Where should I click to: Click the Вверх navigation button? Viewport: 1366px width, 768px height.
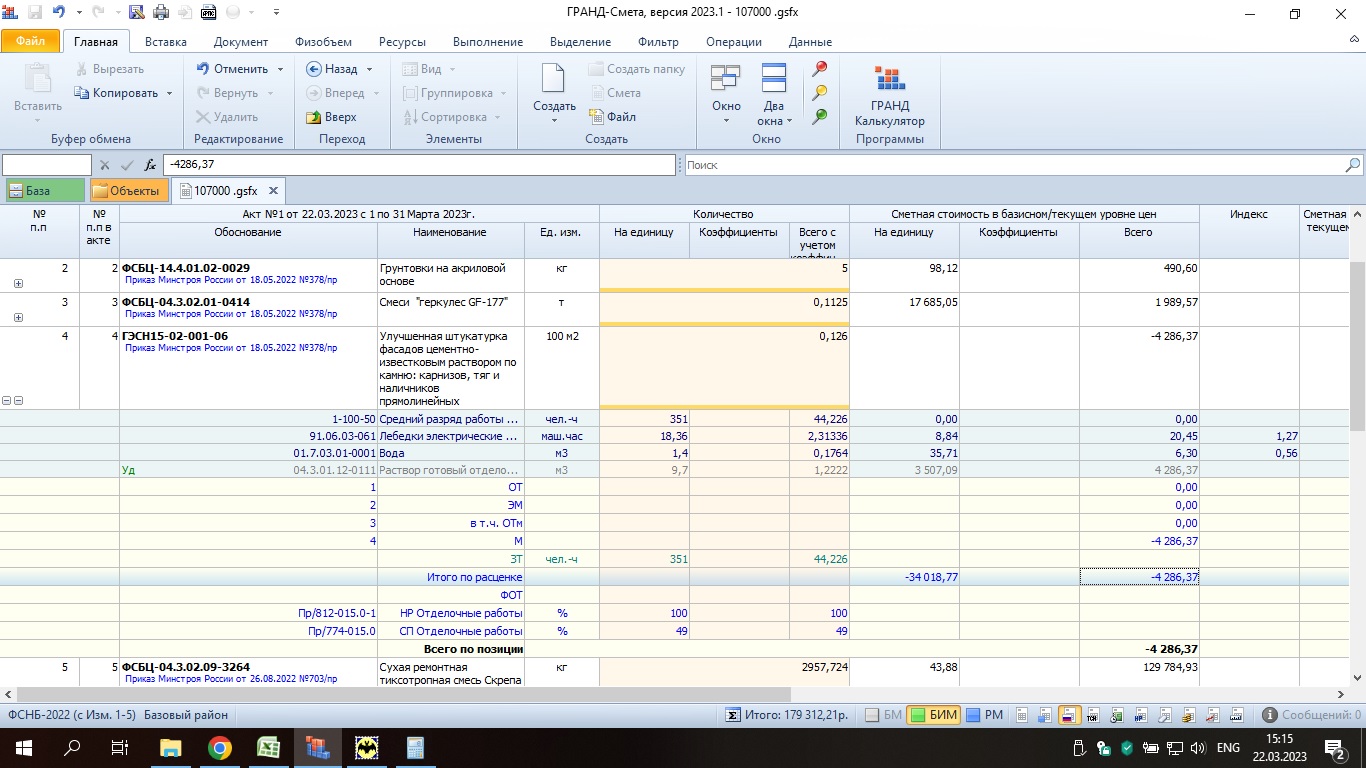[331, 117]
